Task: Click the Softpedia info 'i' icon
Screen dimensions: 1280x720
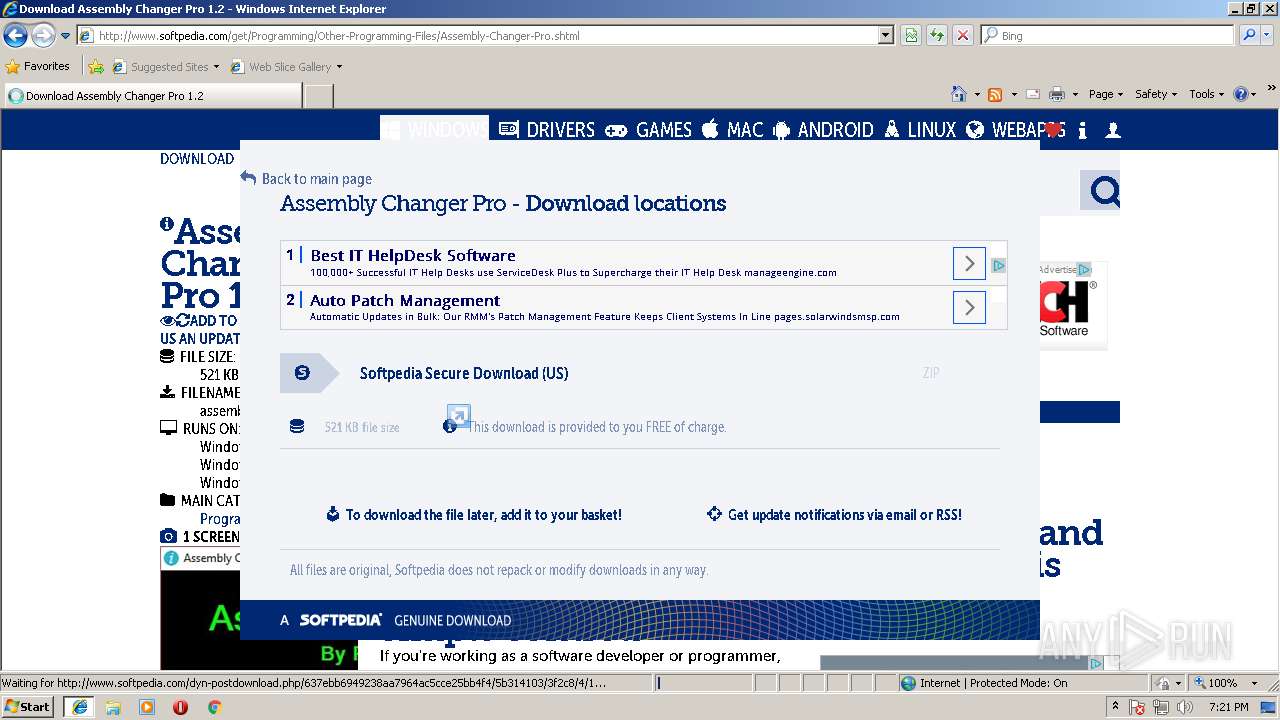Action: tap(1082, 131)
